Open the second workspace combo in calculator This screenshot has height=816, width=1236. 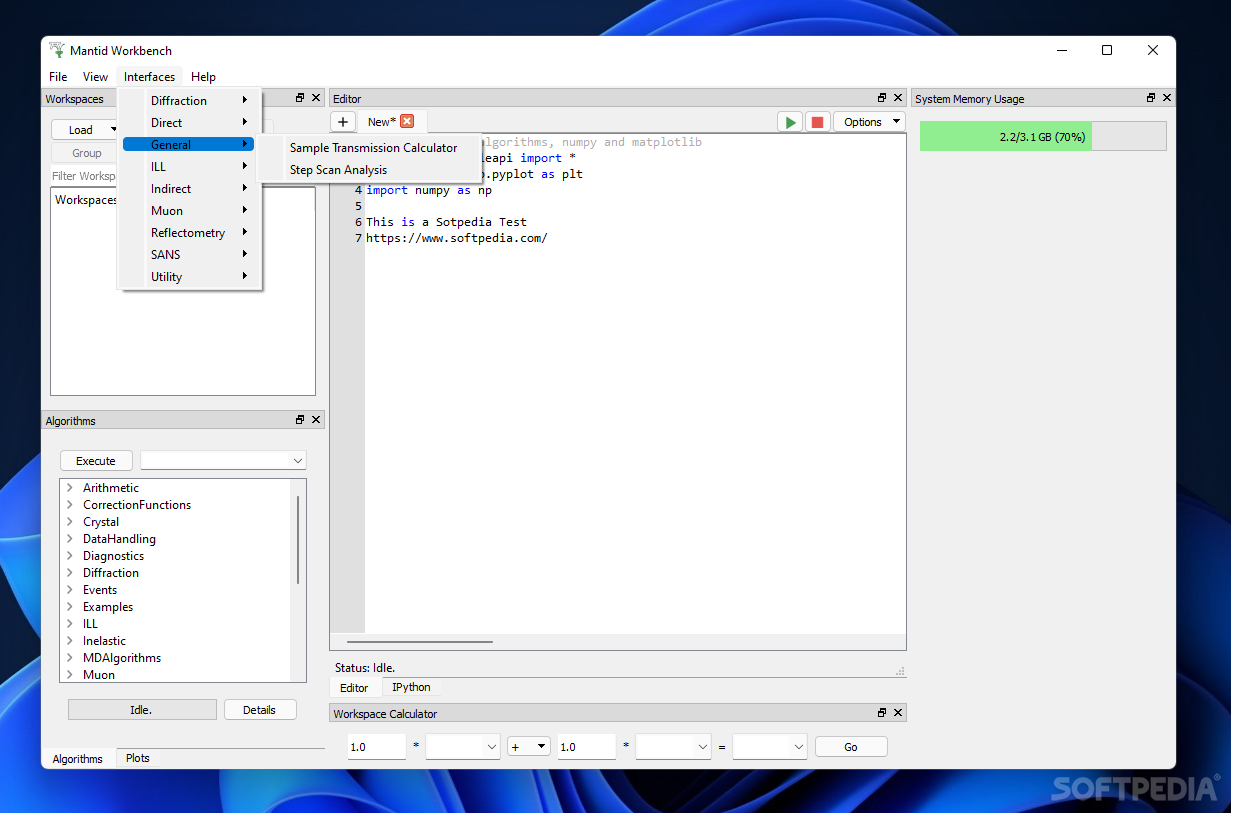coord(673,747)
